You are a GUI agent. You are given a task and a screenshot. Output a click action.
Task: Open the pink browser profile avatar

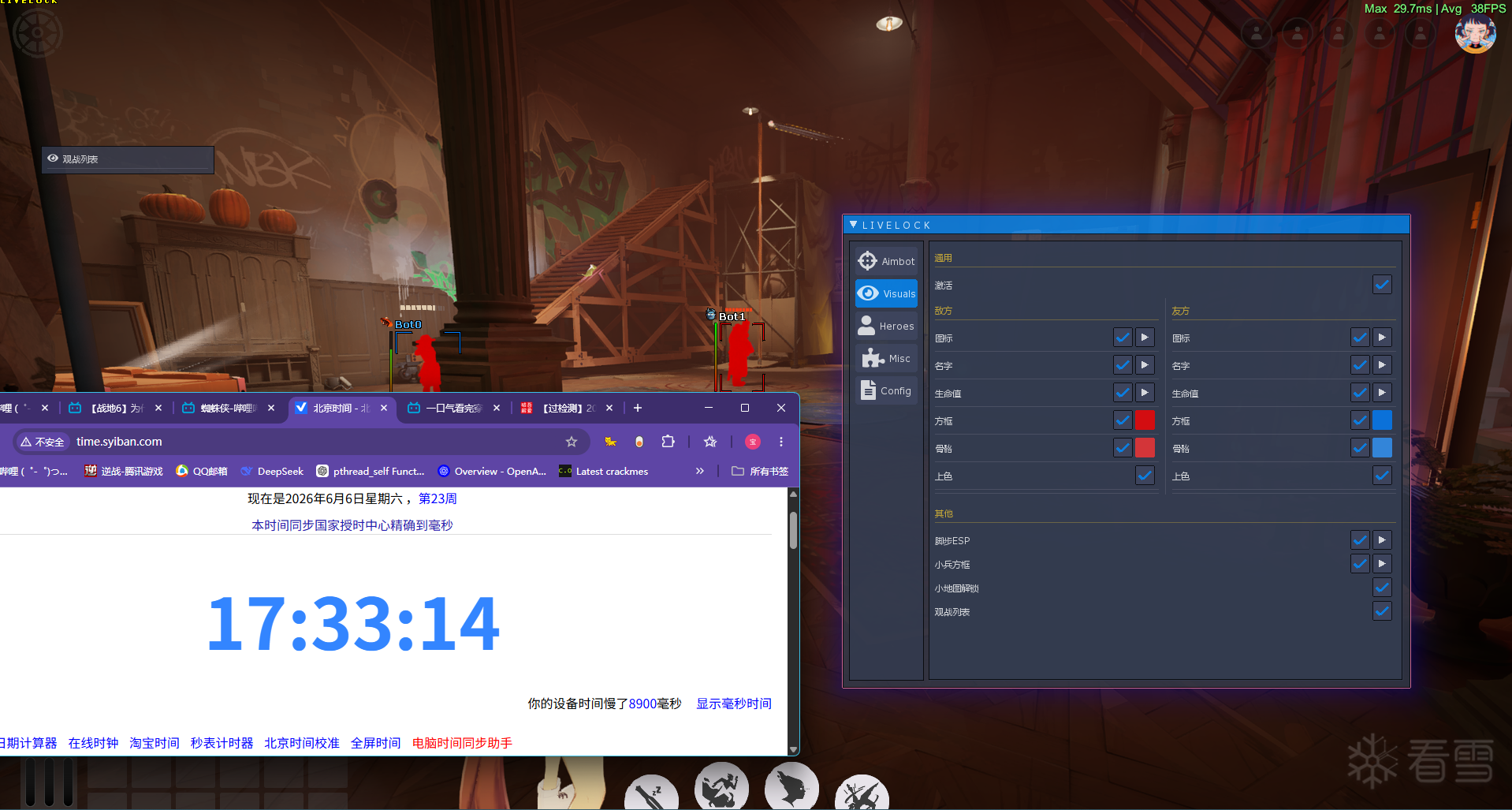753,442
